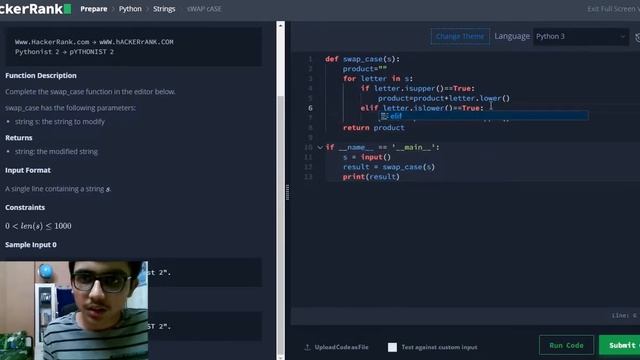Click the 'print(result)' code line
The image size is (640, 360).
[371, 177]
